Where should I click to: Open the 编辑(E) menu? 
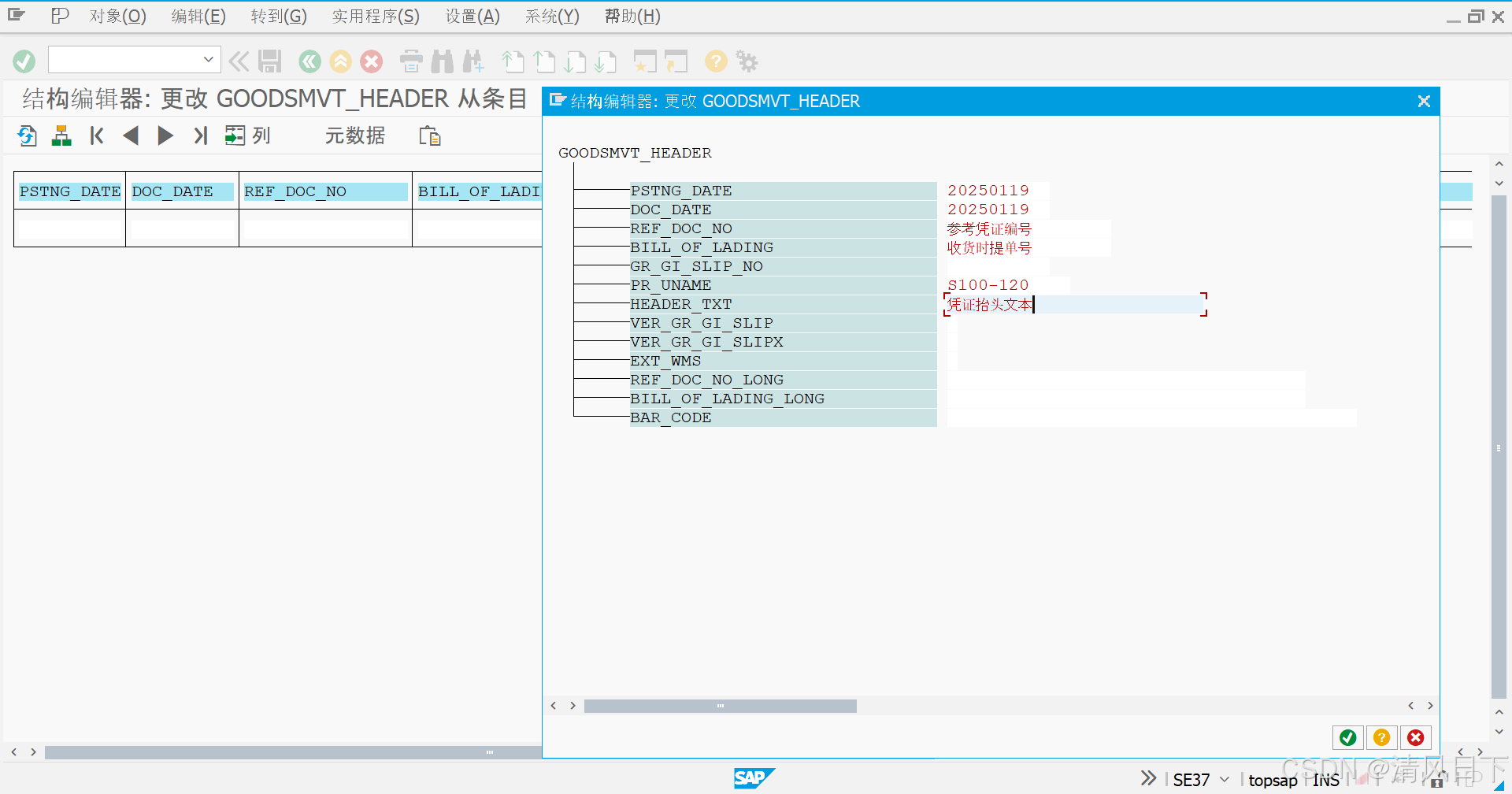[x=198, y=16]
